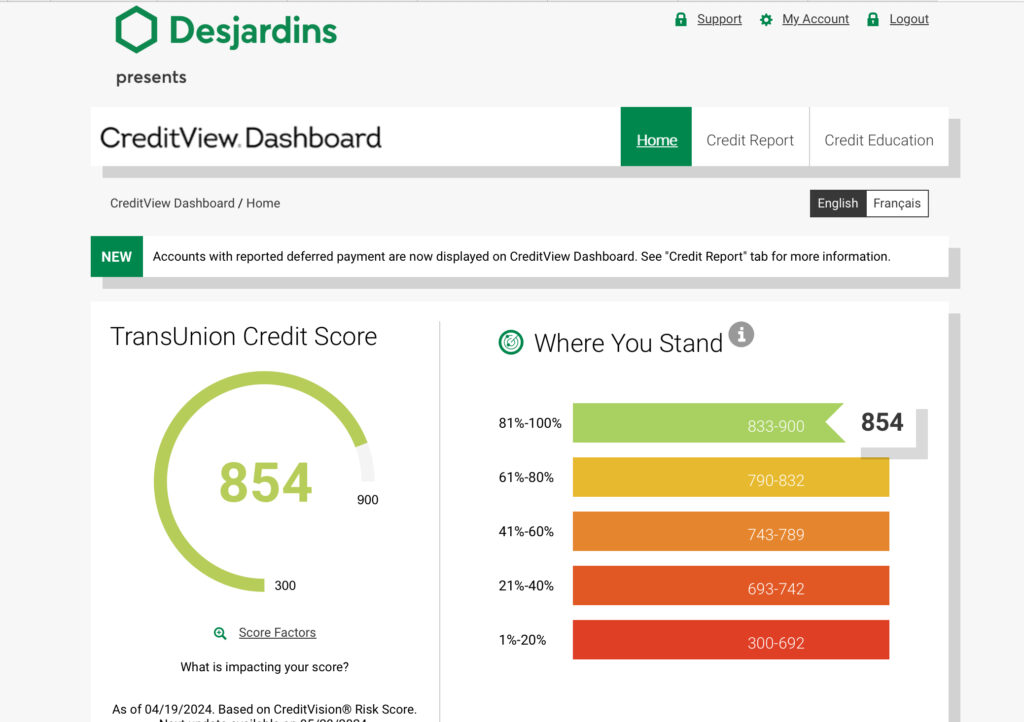
Task: Click the green 833-900 score range bar
Action: [x=700, y=424]
